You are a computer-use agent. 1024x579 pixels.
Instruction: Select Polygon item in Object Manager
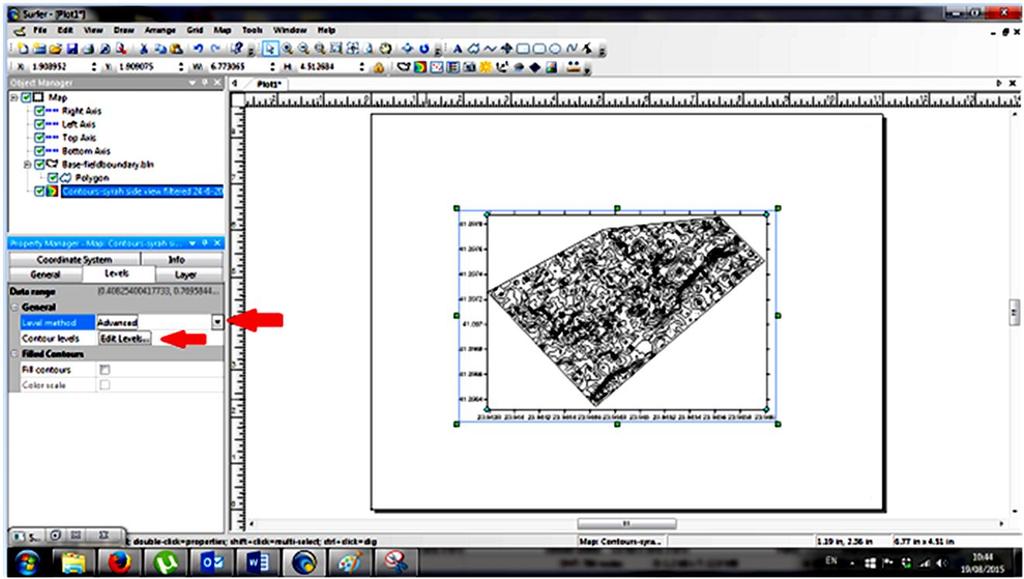click(91, 178)
